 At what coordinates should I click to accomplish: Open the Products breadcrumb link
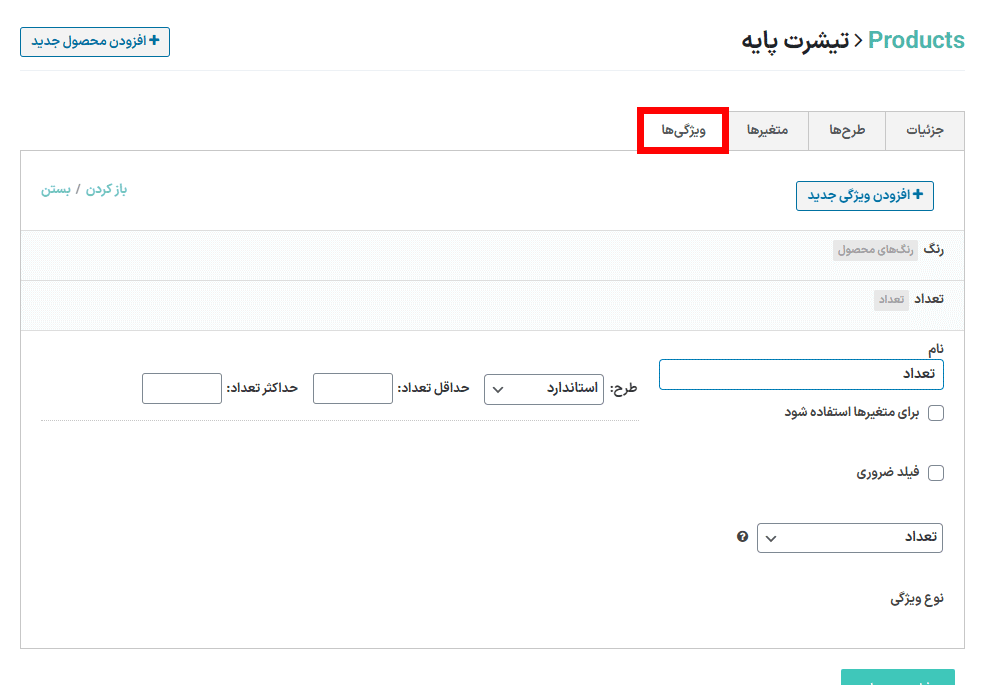[x=916, y=40]
